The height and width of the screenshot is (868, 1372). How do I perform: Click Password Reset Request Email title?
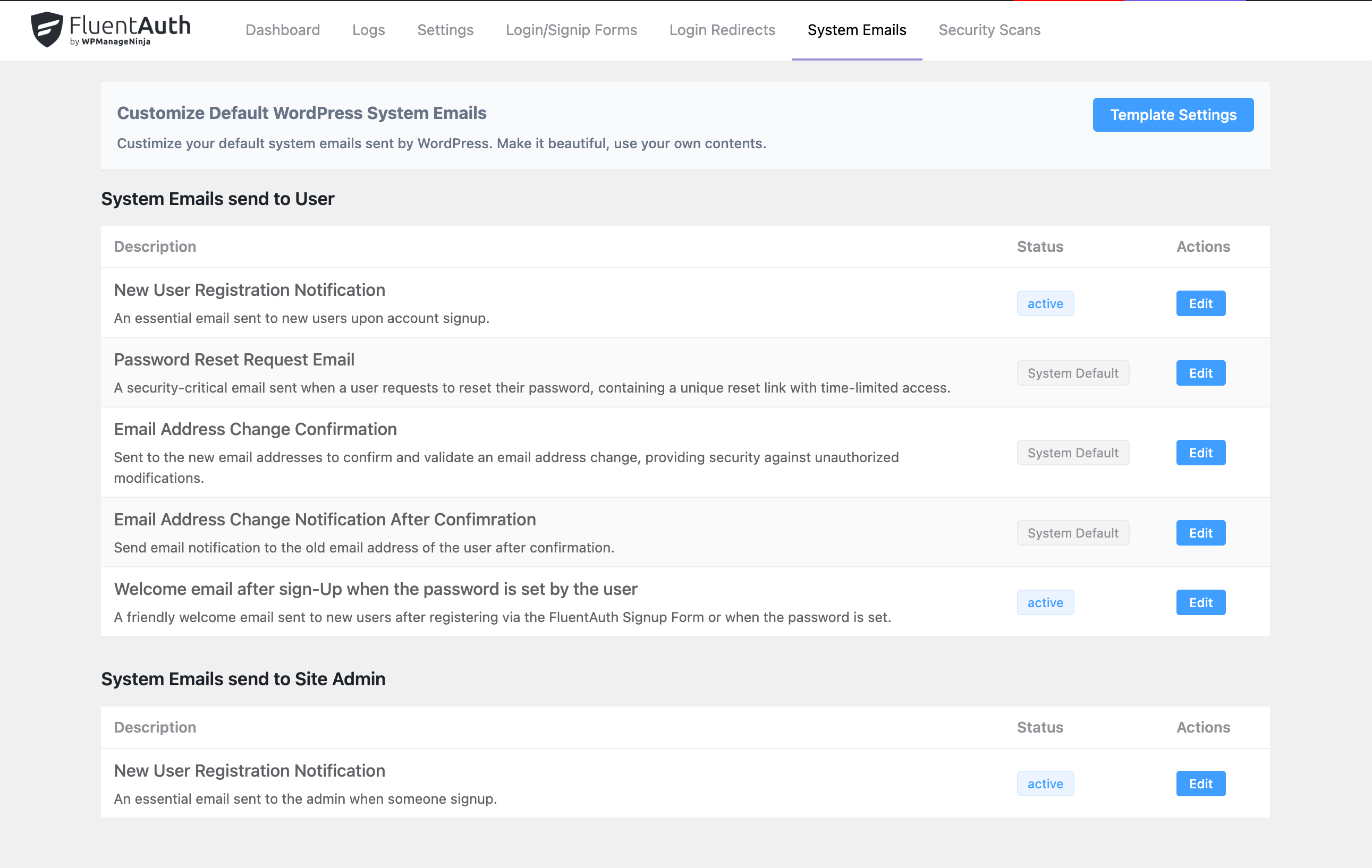point(234,360)
